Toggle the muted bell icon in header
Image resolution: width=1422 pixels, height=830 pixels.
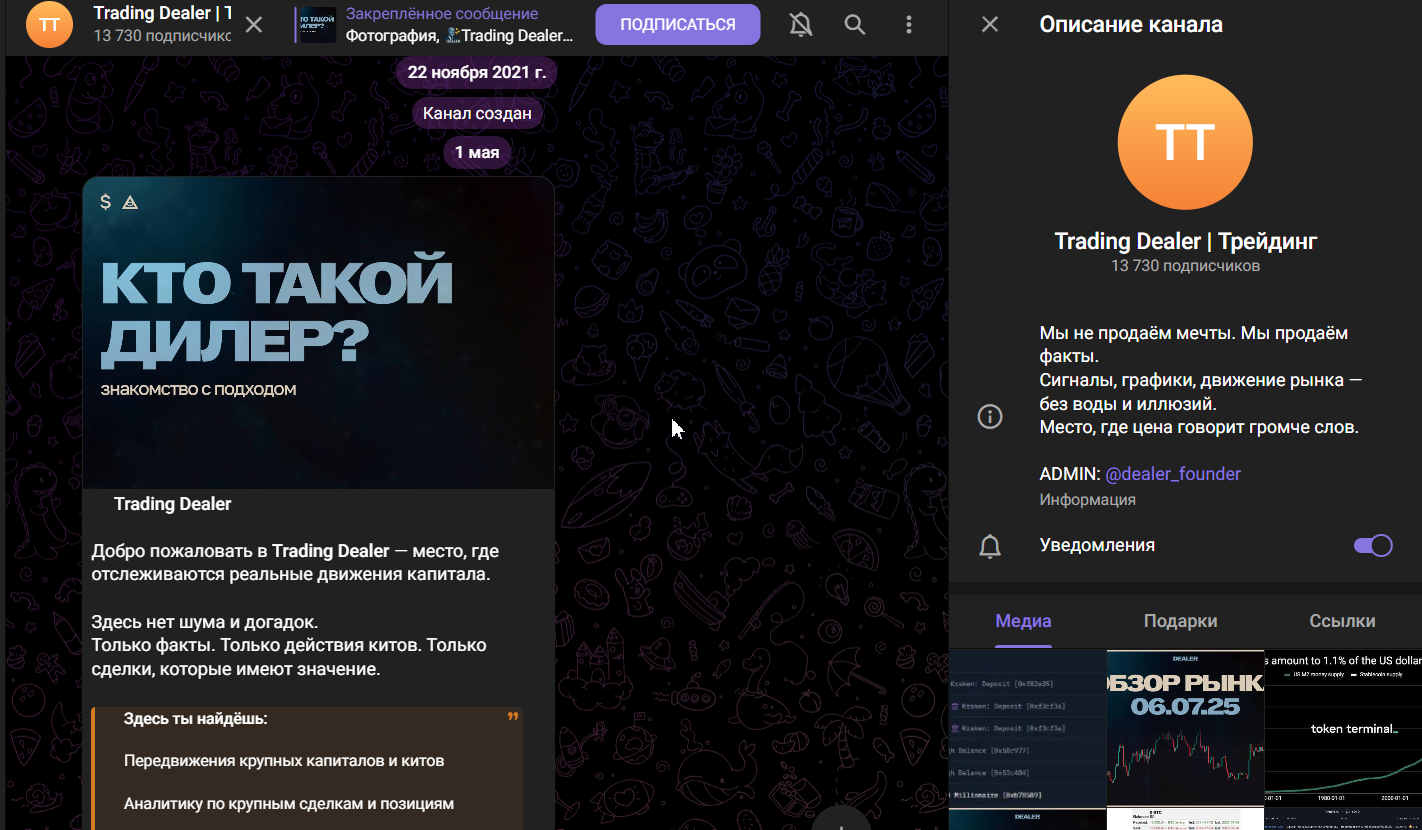click(801, 25)
